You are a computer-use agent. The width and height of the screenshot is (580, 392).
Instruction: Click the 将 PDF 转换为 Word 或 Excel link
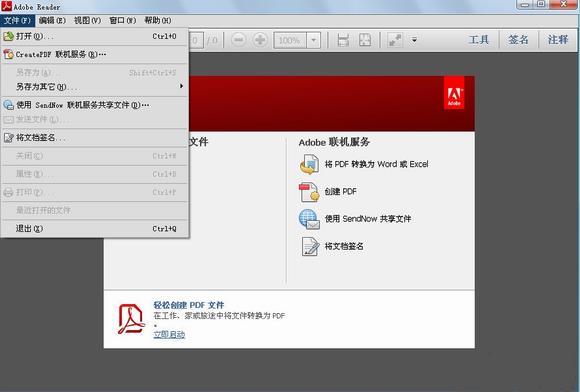376,164
